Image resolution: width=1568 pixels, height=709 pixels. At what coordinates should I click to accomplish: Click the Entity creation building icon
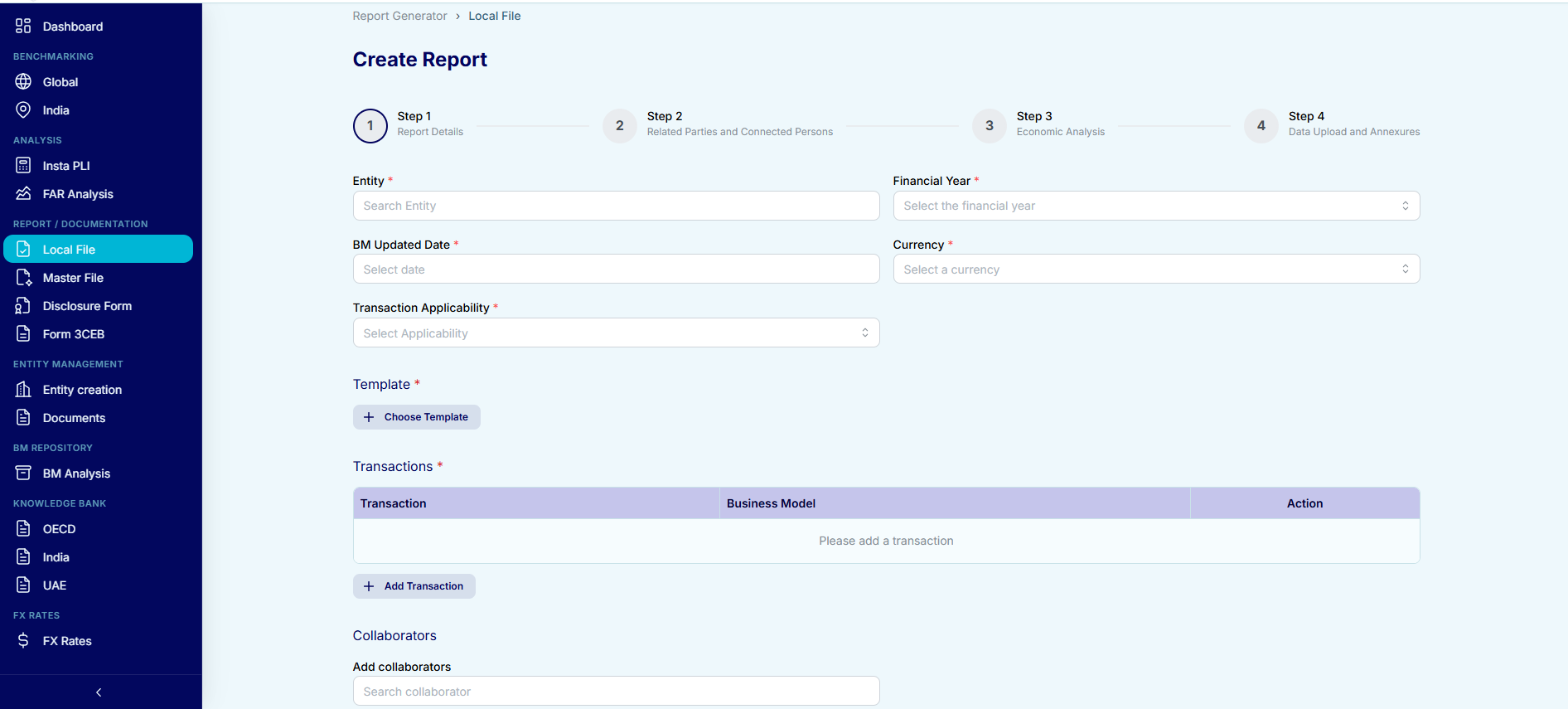click(23, 389)
